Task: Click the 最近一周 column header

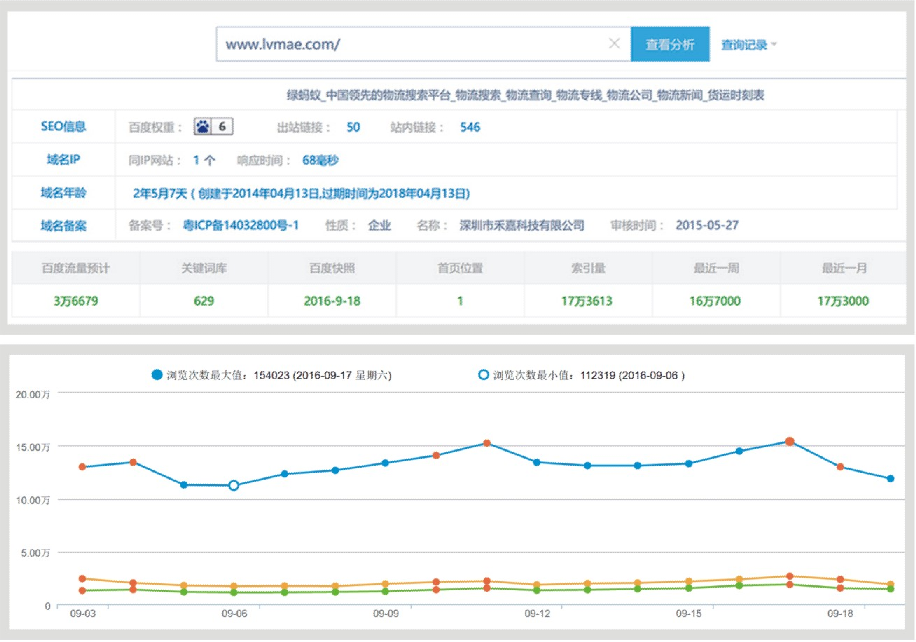Action: tap(716, 268)
